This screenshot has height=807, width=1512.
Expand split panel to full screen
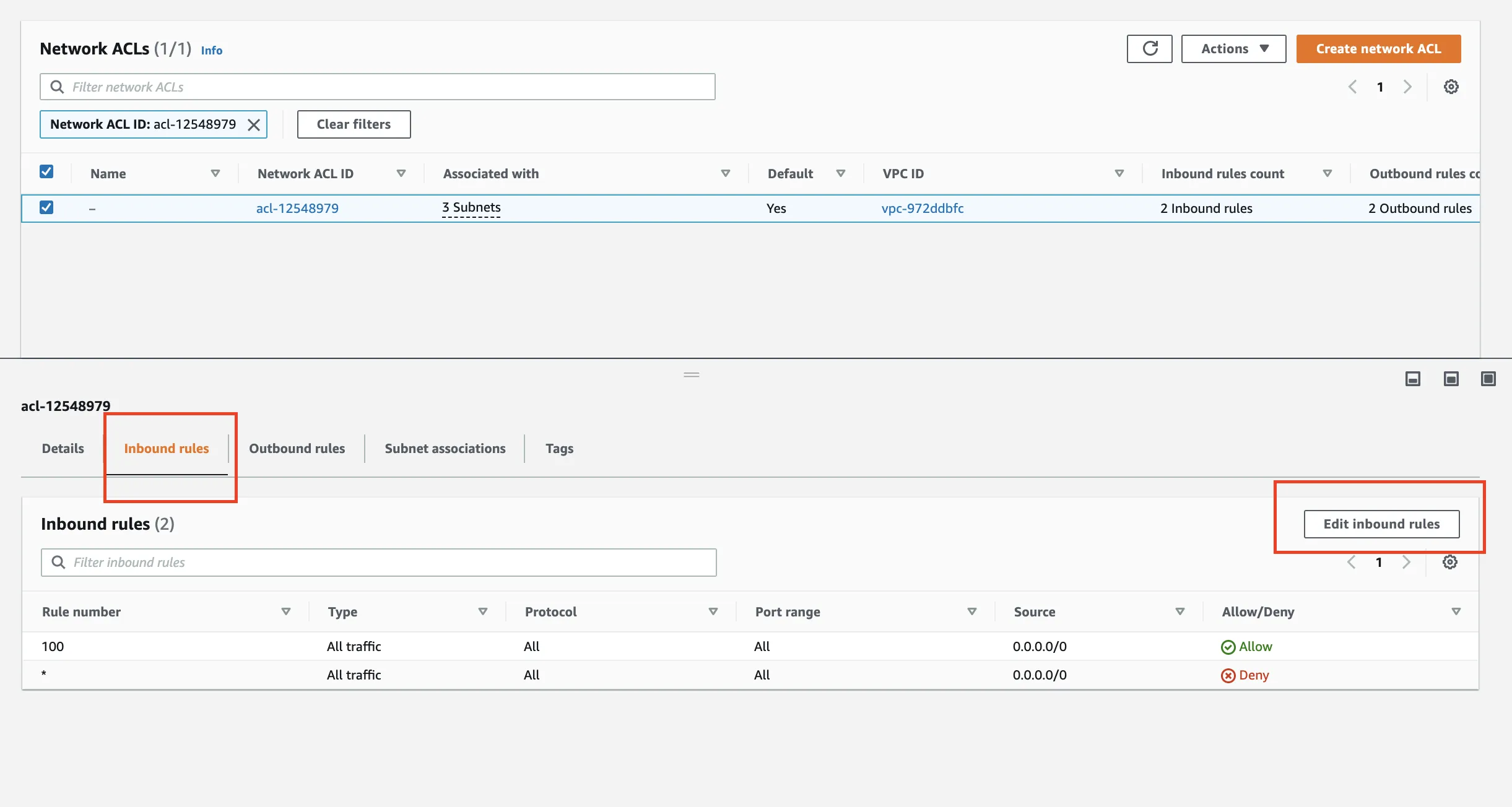tap(1488, 379)
